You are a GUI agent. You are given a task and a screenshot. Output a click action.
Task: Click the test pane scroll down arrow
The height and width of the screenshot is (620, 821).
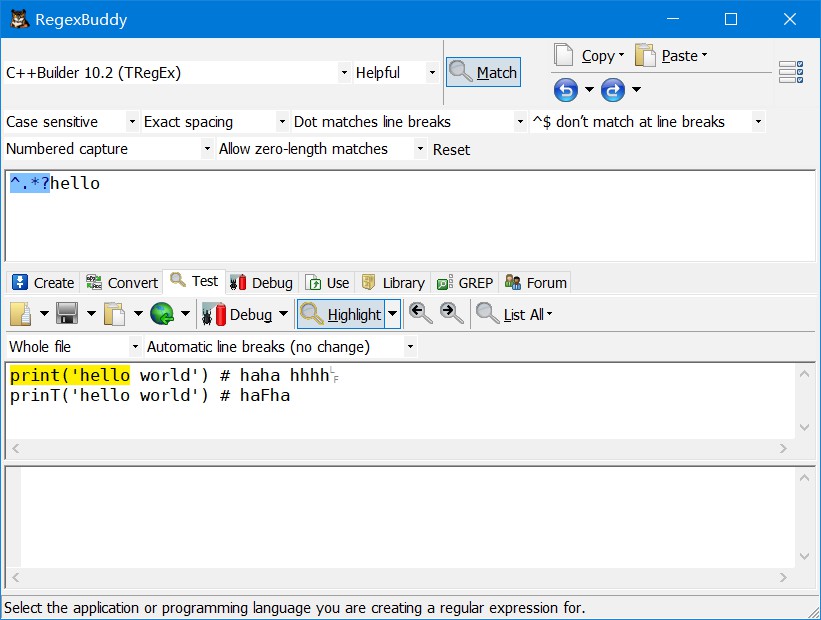(x=805, y=427)
